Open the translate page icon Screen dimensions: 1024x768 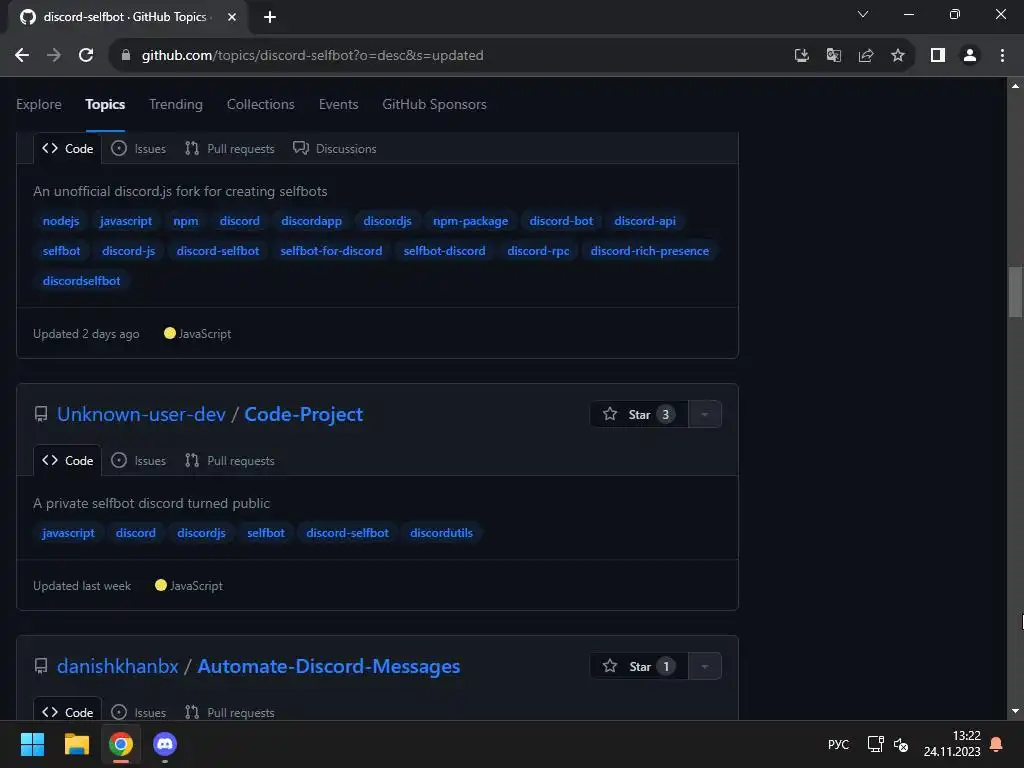833,56
